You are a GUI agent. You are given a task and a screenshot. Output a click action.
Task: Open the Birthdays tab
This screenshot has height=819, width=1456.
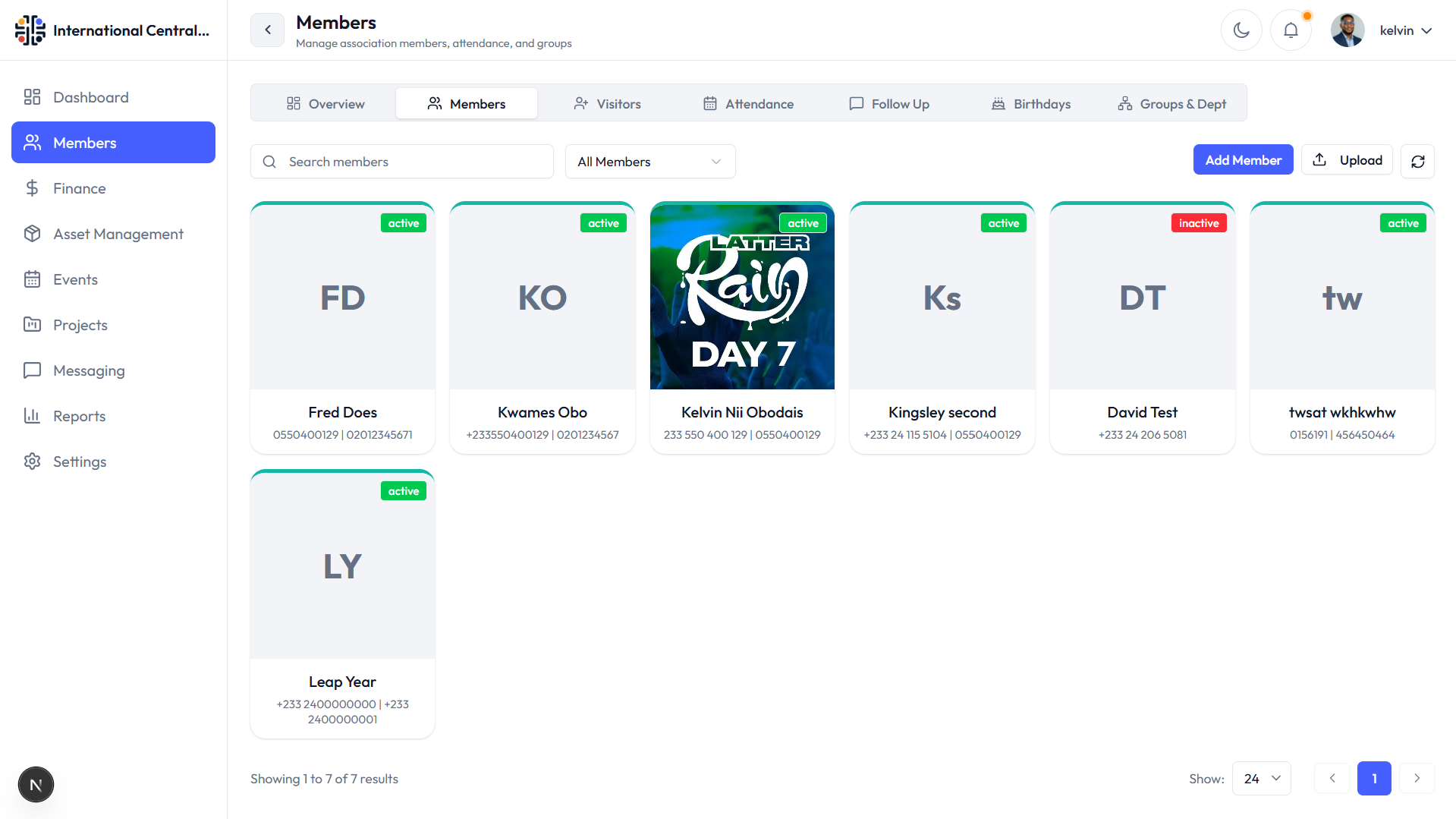point(1030,103)
